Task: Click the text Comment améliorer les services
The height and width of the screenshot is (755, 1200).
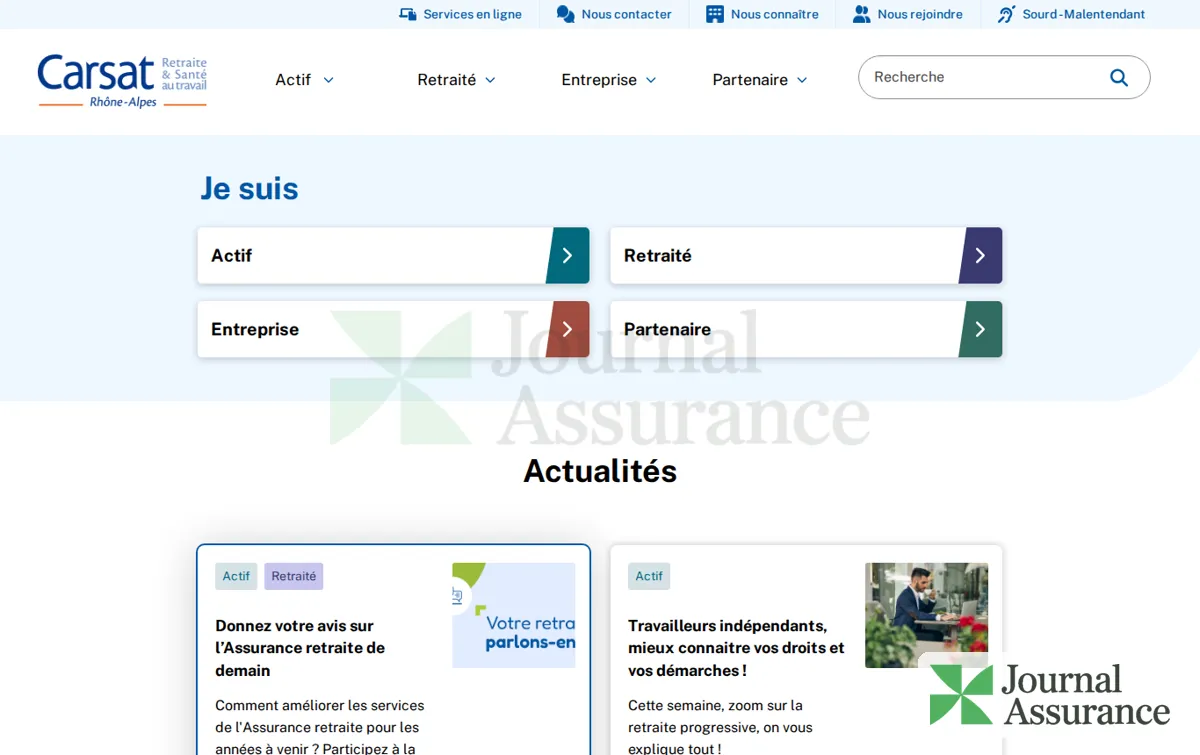Action: [x=320, y=705]
